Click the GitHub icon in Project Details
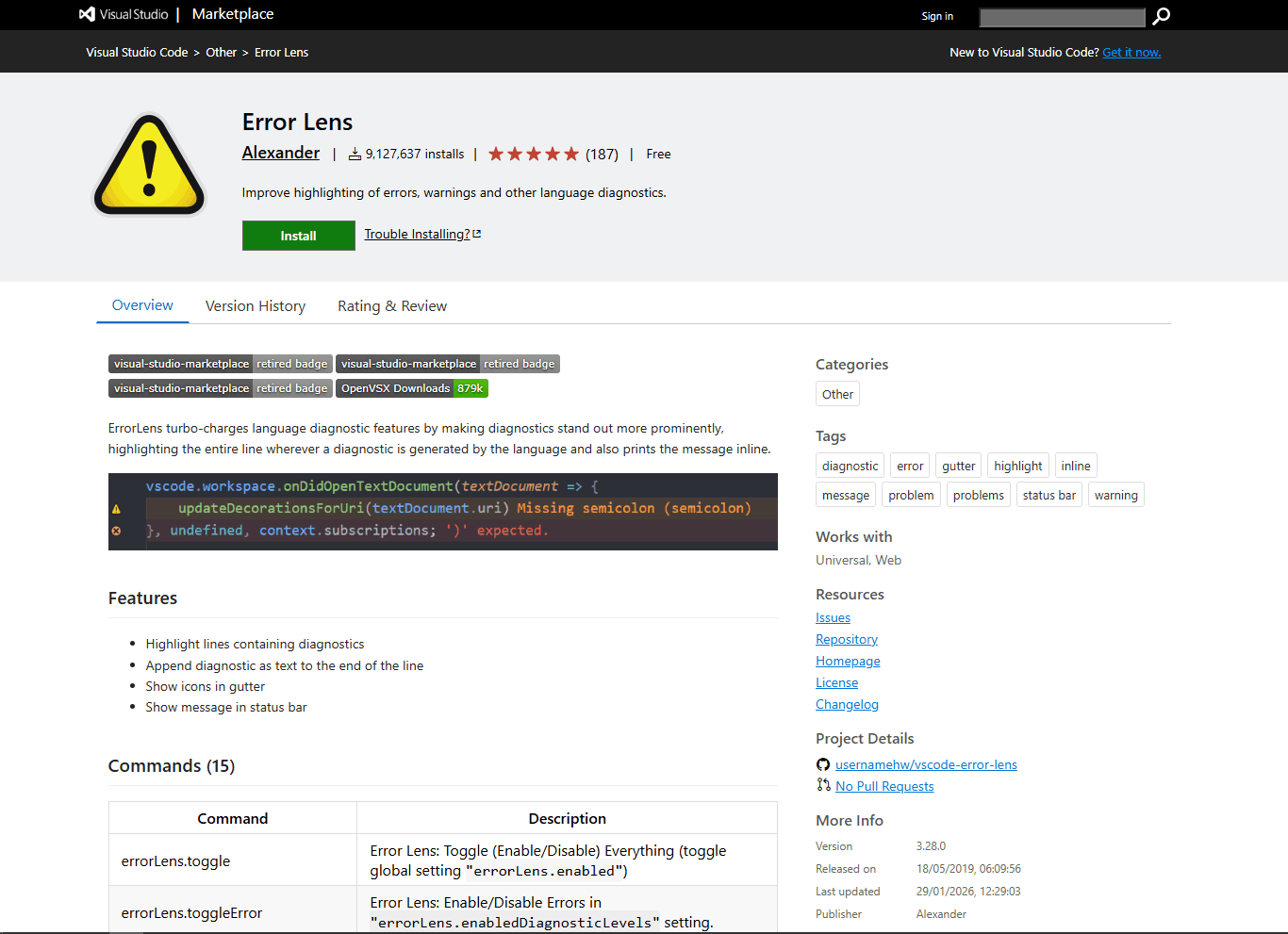 coord(823,764)
